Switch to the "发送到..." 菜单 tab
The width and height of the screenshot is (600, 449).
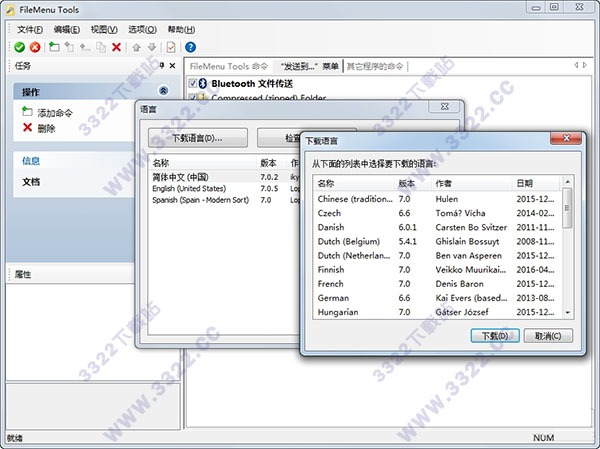[x=309, y=66]
